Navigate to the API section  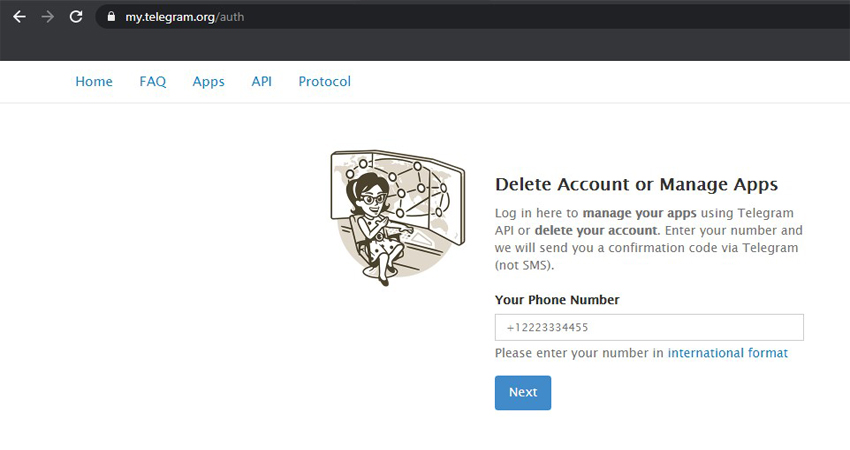[261, 82]
